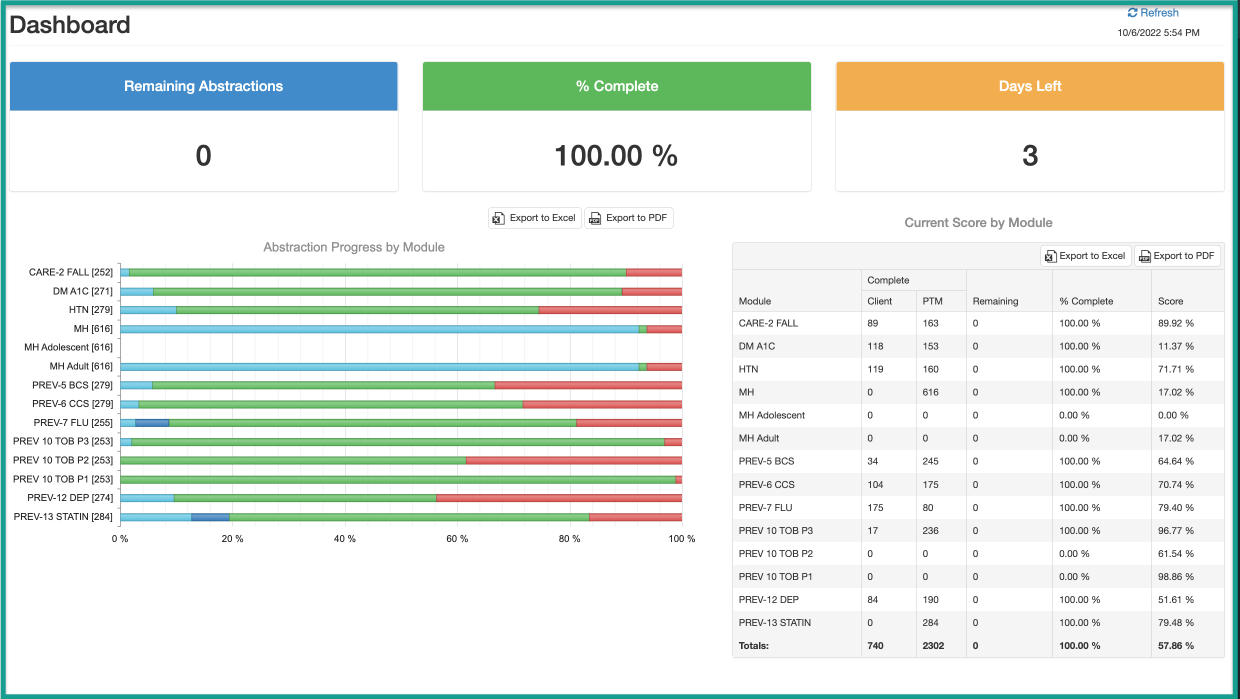Click the circular refresh arrows icon top right
Image resolution: width=1240 pixels, height=699 pixels.
(x=1131, y=12)
